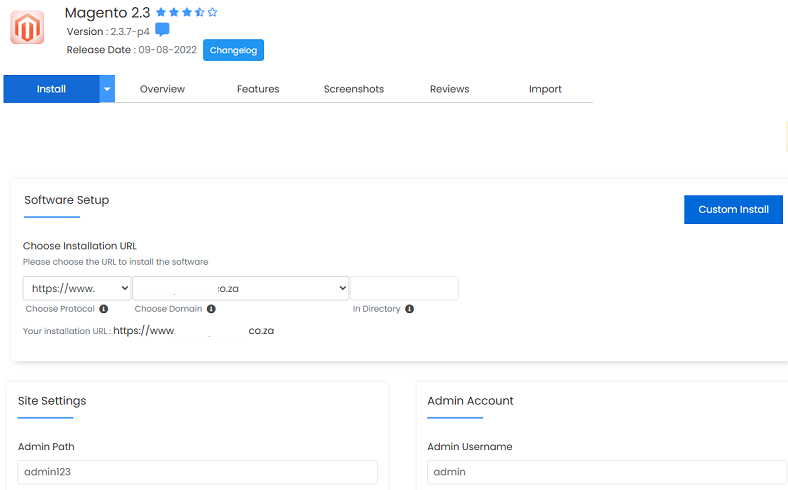Viewport: 788px width, 490px height.
Task: Switch to the Features tab
Action: (x=258, y=89)
